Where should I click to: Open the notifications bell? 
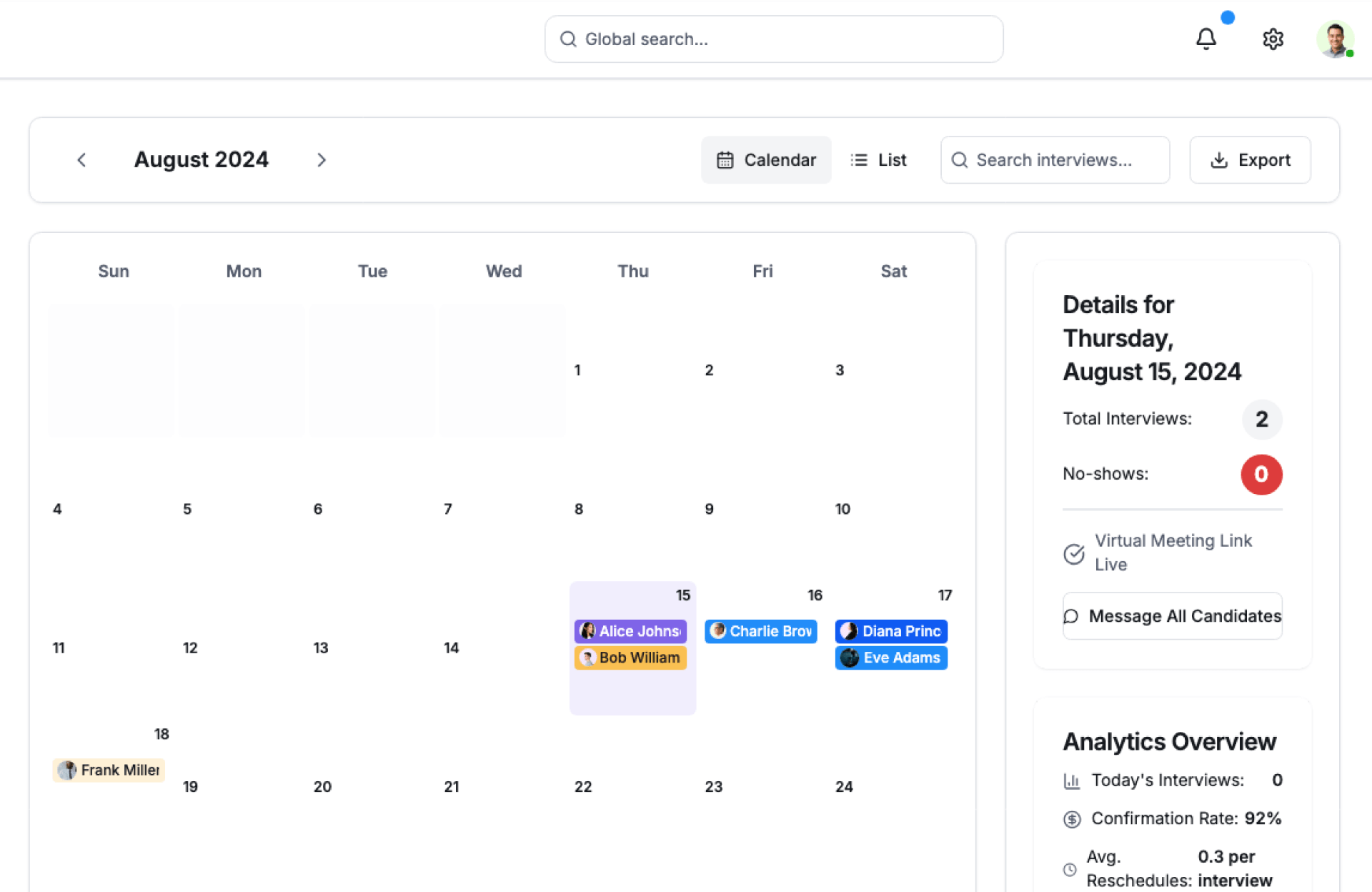(x=1206, y=39)
